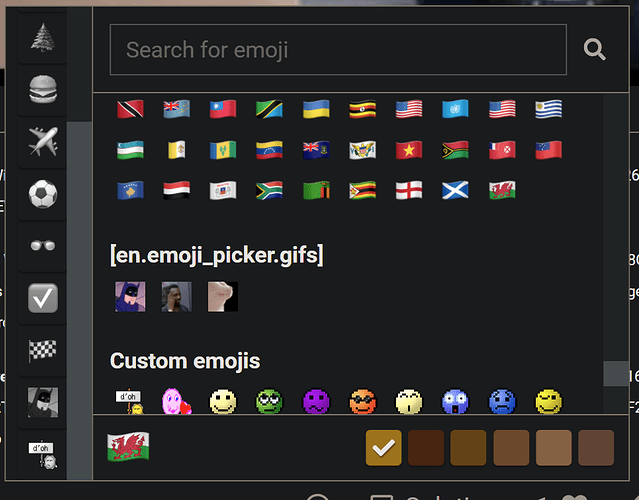Insert the dark blue frowning custom emoji

502,401
